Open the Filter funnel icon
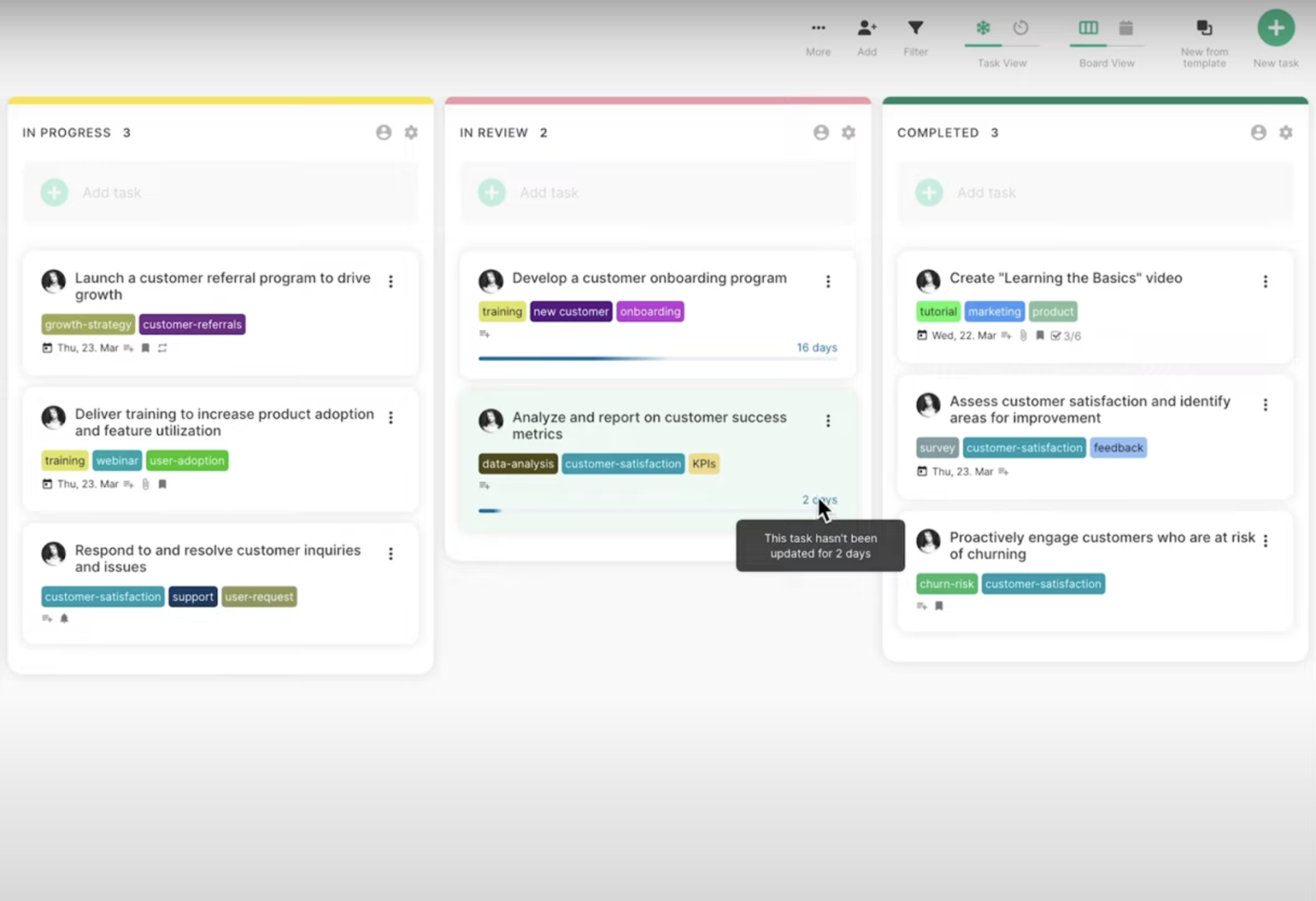1316x901 pixels. pos(915,29)
